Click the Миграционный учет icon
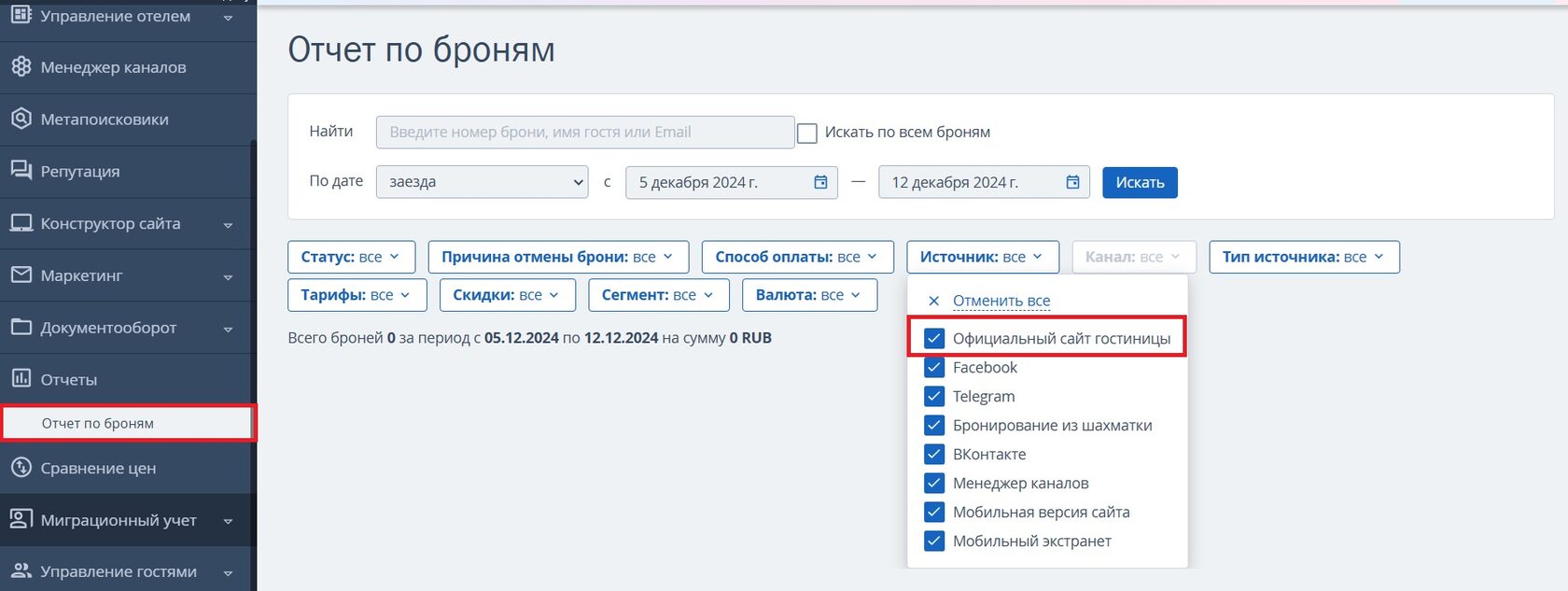The height and width of the screenshot is (591, 1568). pyautogui.click(x=21, y=519)
